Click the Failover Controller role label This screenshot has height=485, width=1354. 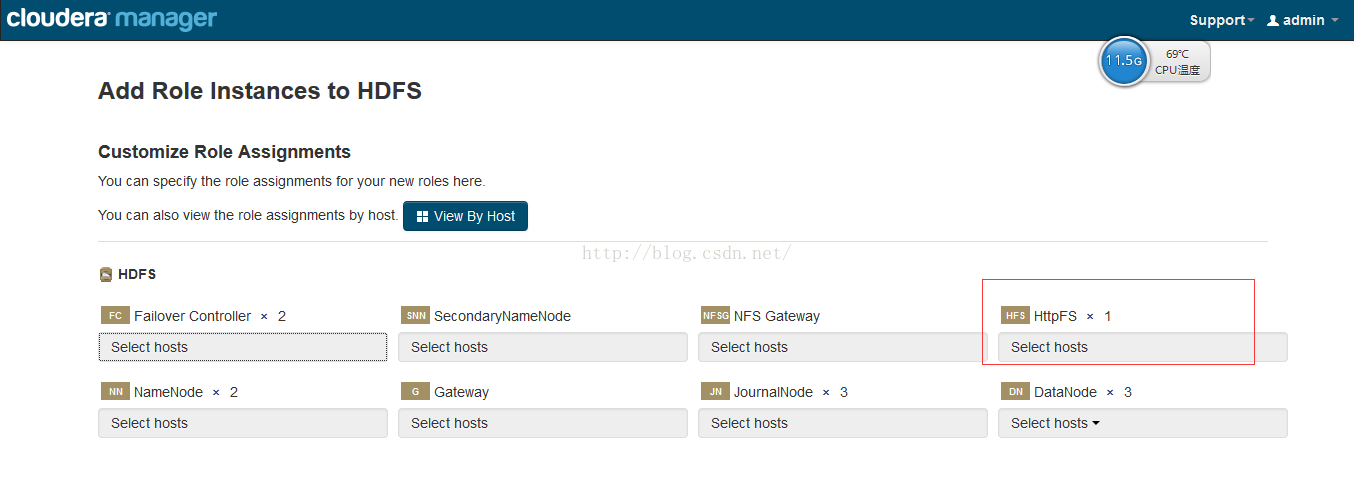pyautogui.click(x=192, y=316)
